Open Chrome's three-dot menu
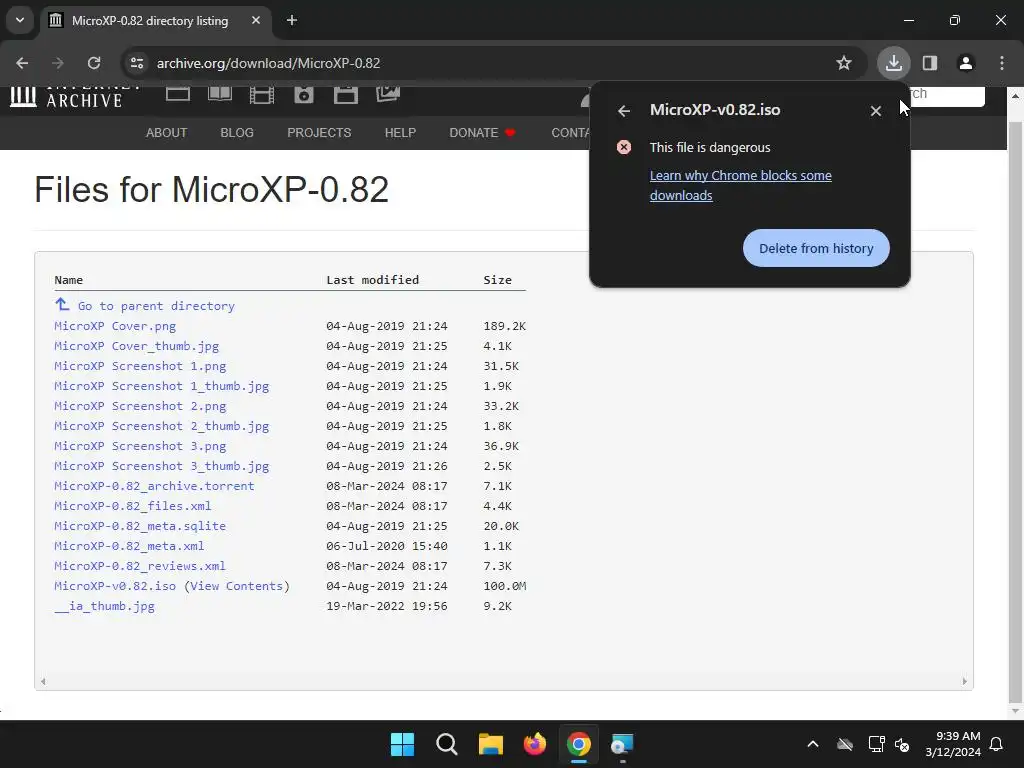Image resolution: width=1024 pixels, height=768 pixels. click(x=1002, y=63)
